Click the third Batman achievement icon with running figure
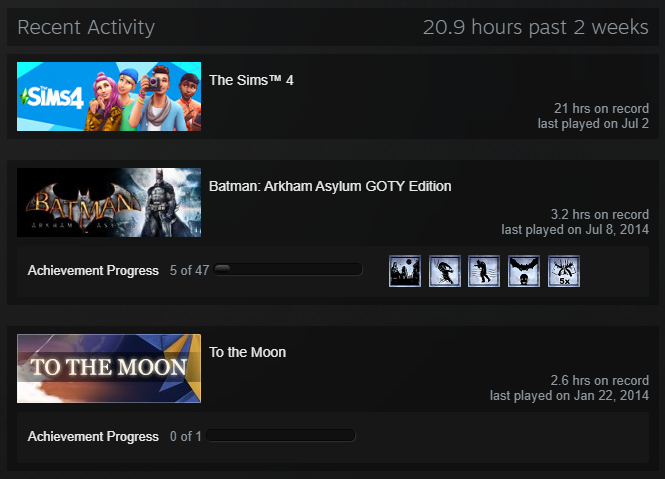Image resolution: width=665 pixels, height=479 pixels. coord(484,271)
